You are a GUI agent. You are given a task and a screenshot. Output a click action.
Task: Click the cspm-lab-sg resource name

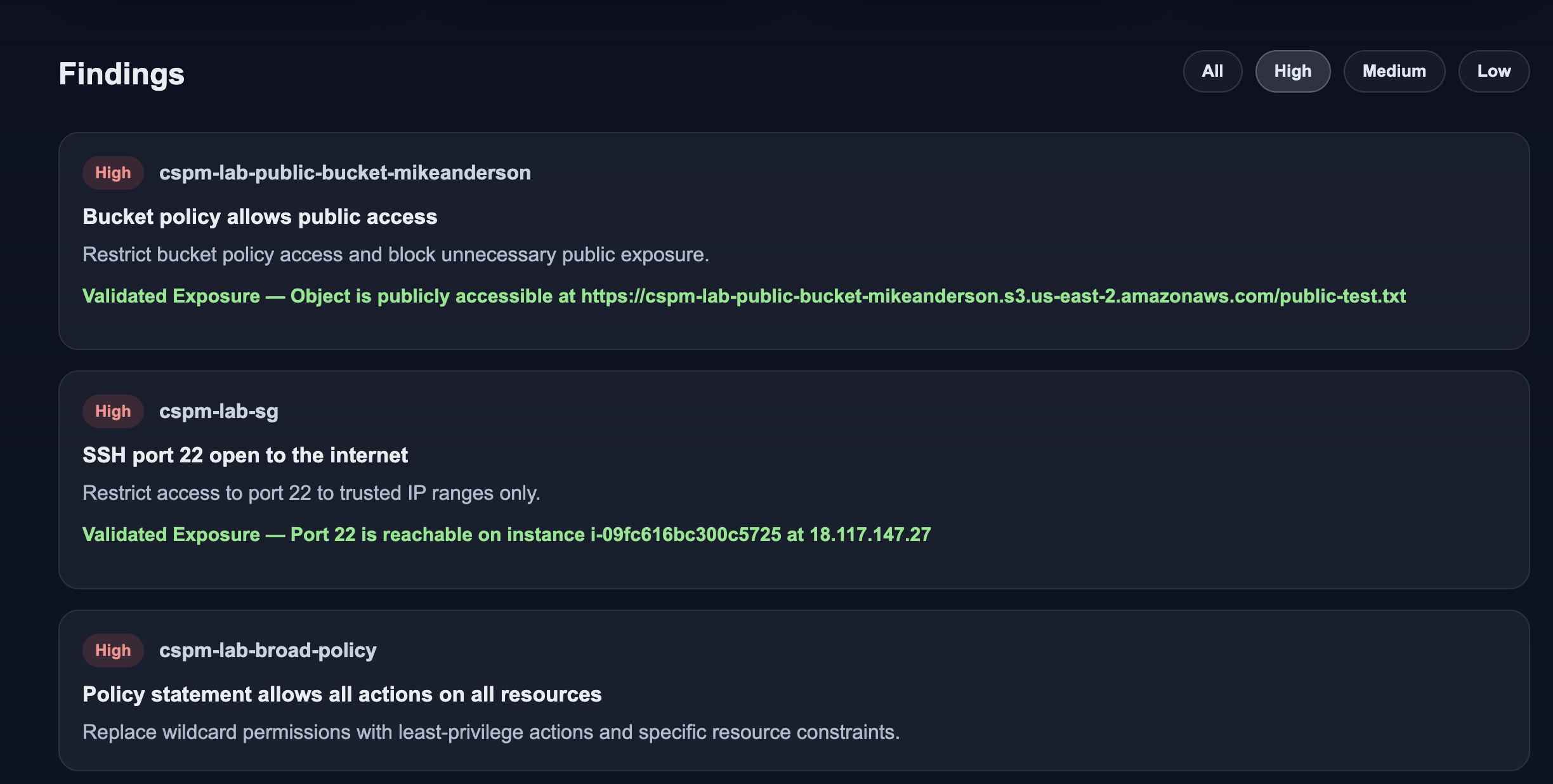(x=218, y=411)
